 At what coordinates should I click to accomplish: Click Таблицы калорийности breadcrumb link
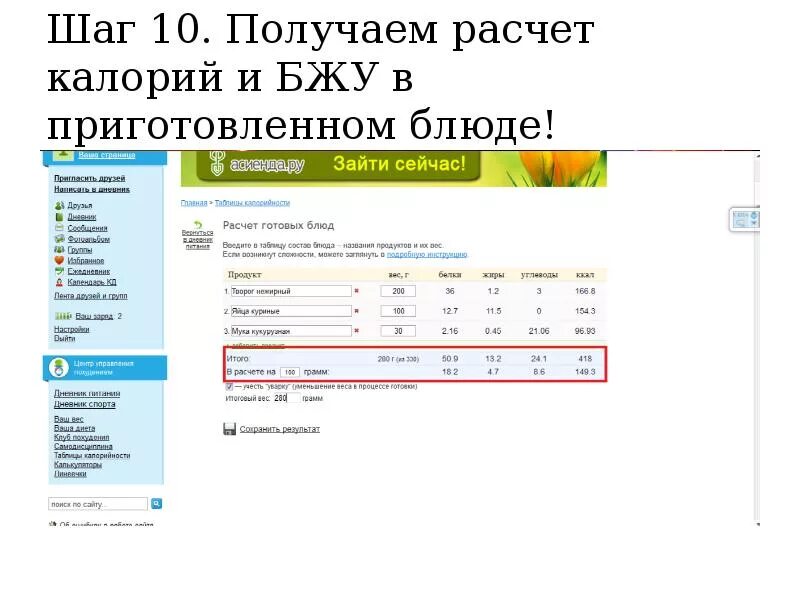(252, 203)
